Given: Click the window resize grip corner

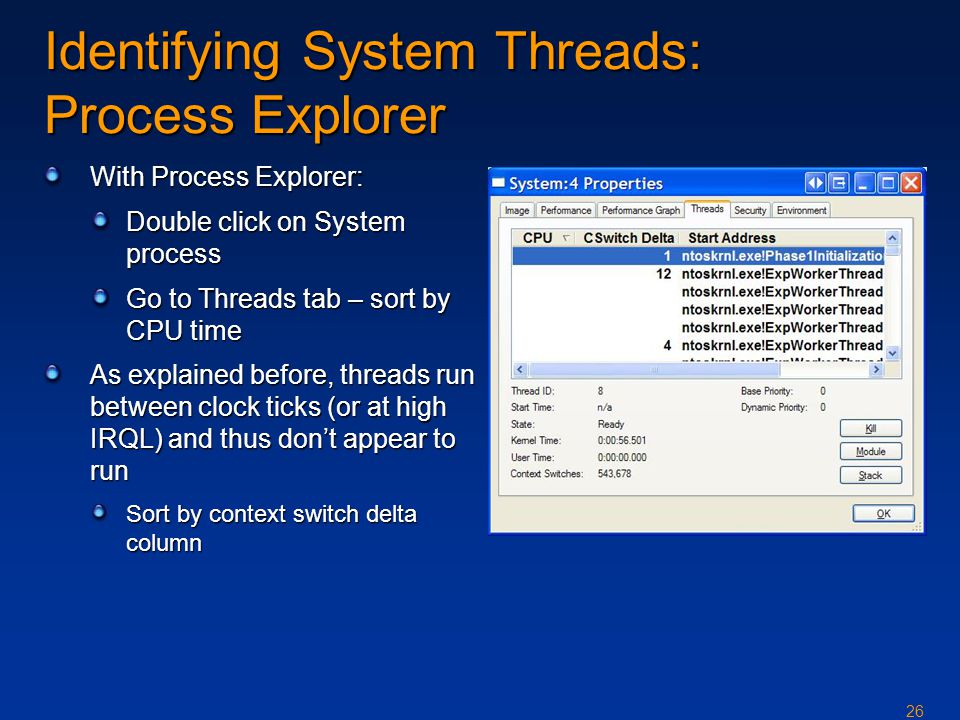Looking at the screenshot, I should pyautogui.click(x=917, y=527).
